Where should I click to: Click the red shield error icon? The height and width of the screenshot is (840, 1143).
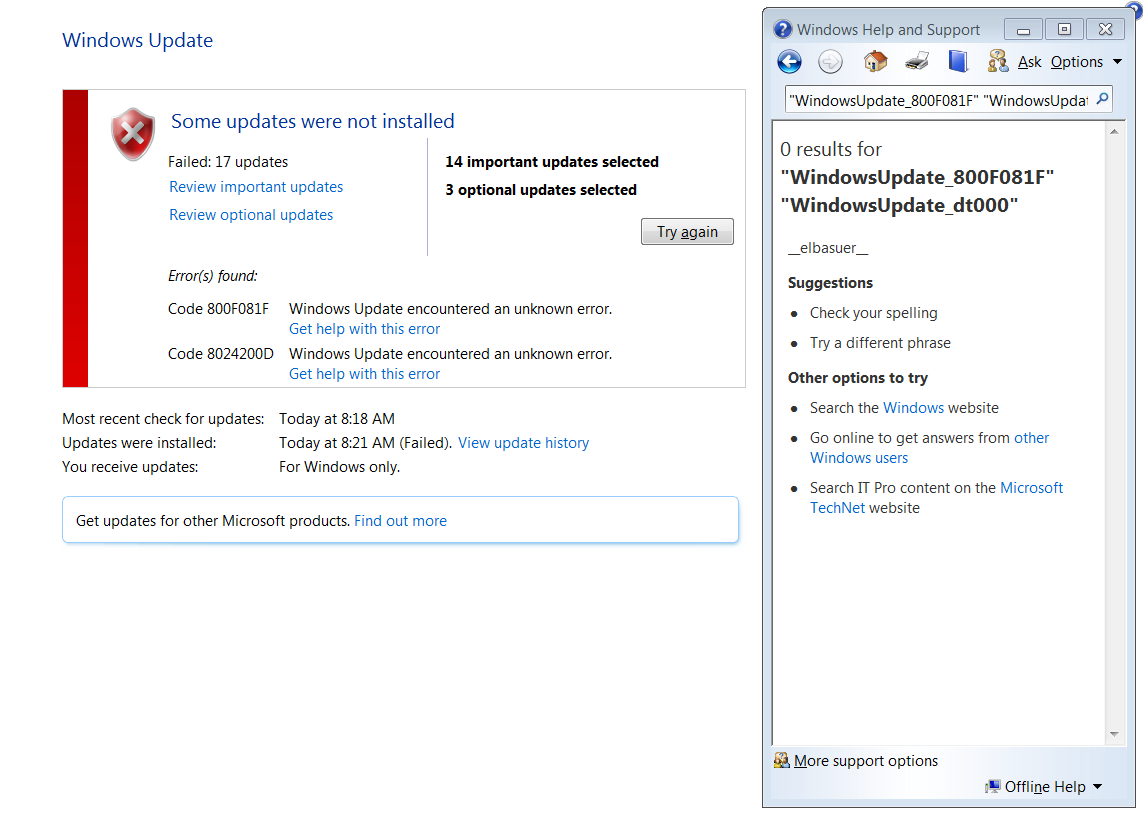[x=133, y=134]
